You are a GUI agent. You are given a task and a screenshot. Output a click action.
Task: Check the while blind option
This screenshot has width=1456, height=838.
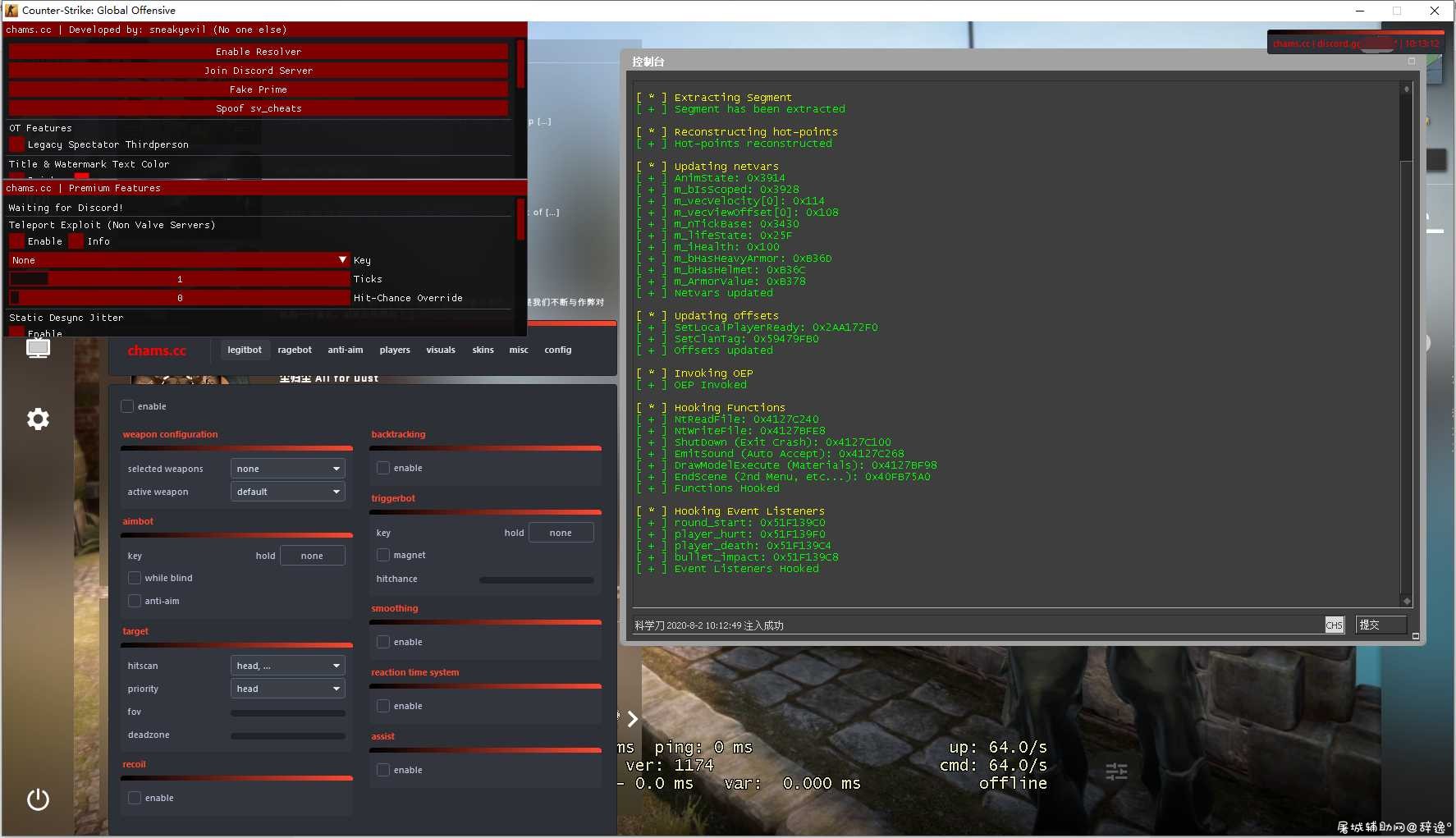135,578
